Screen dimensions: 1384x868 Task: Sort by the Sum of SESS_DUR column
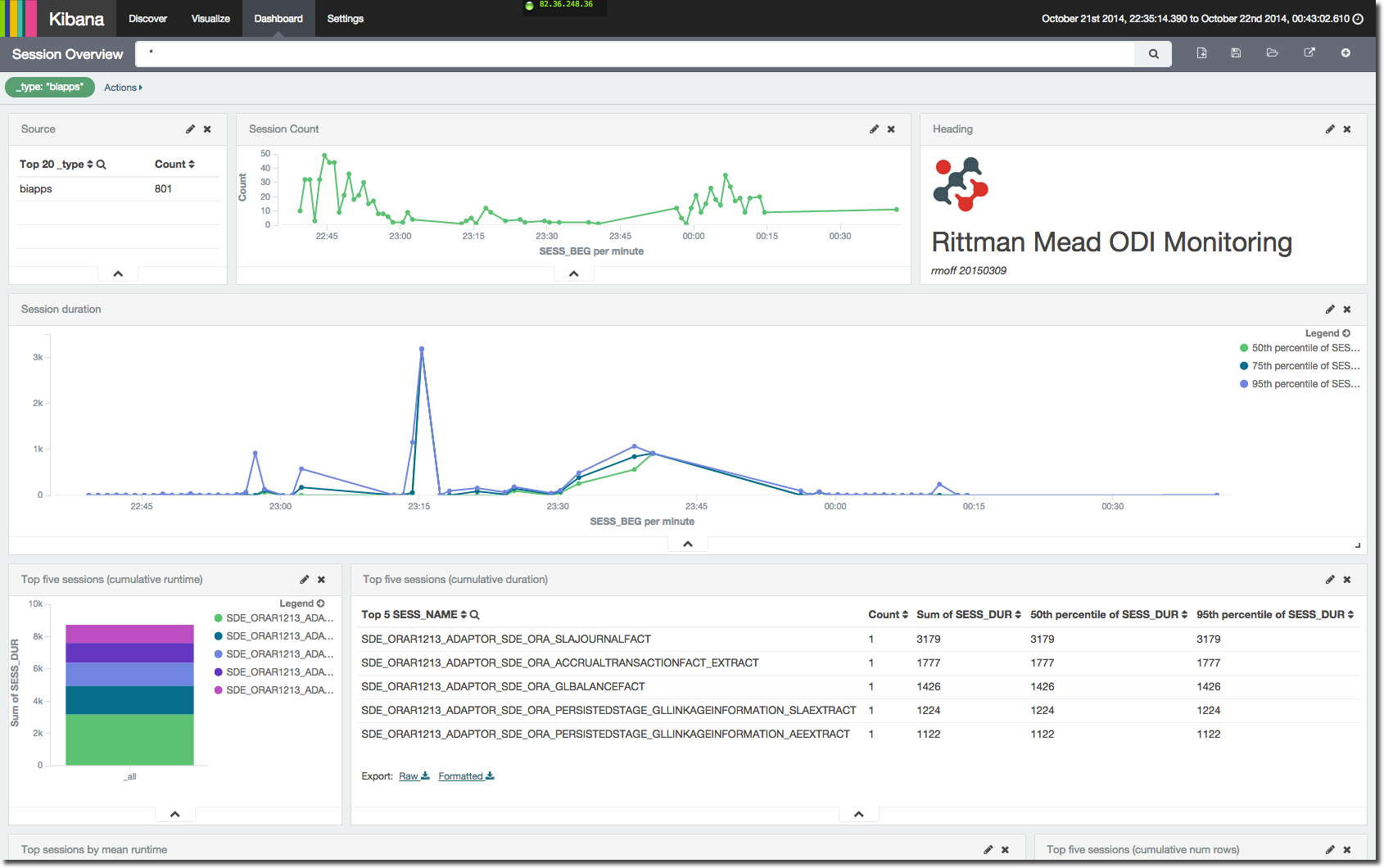coord(968,615)
